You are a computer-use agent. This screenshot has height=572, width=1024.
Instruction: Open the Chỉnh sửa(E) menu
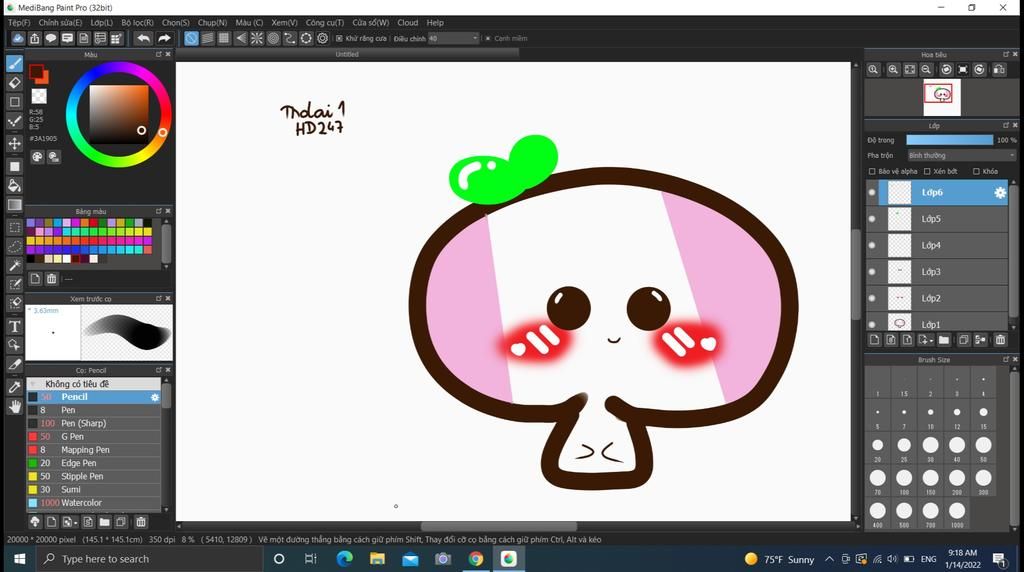click(60, 22)
